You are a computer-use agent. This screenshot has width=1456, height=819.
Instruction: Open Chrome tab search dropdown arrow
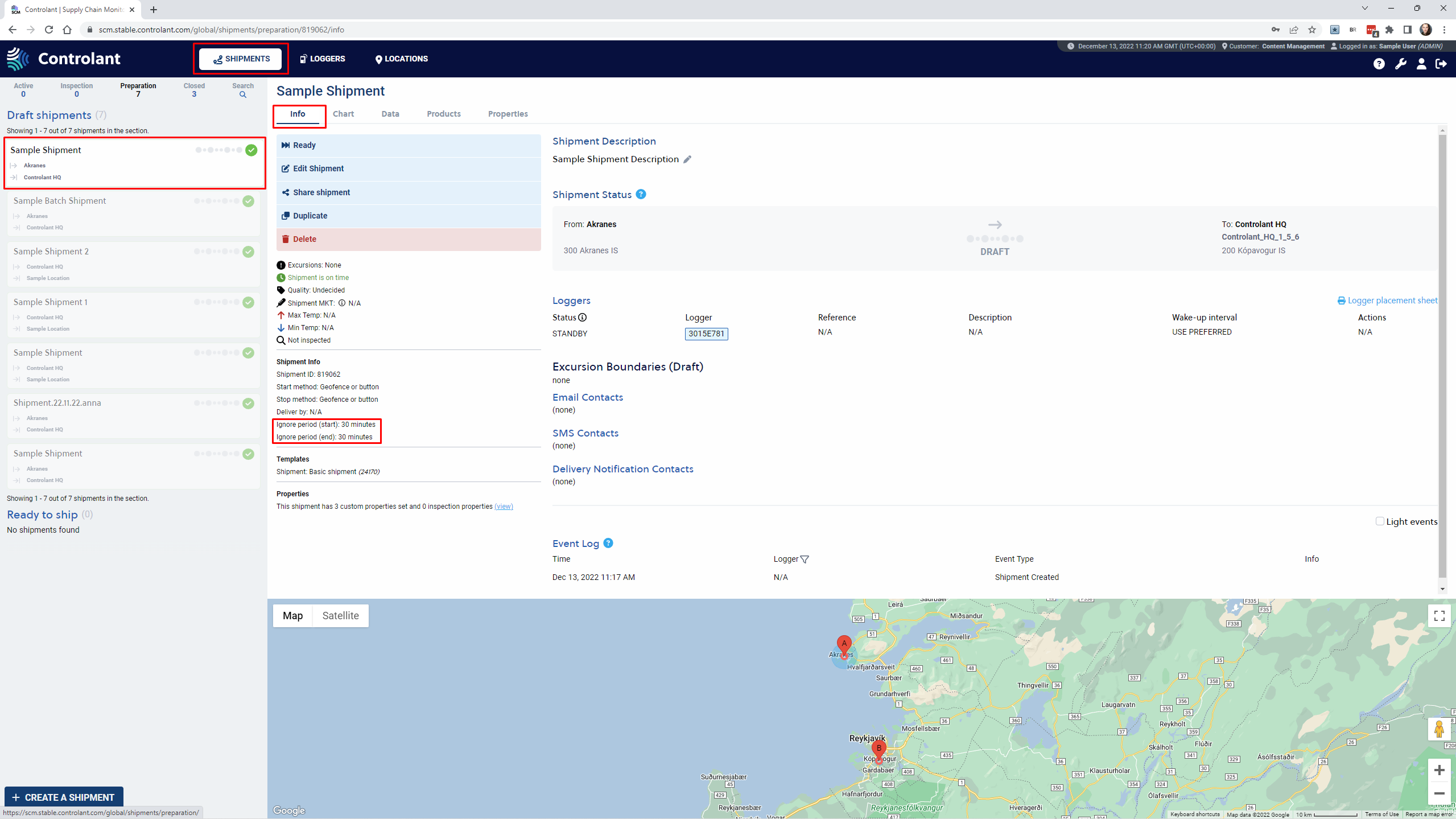click(x=1364, y=8)
